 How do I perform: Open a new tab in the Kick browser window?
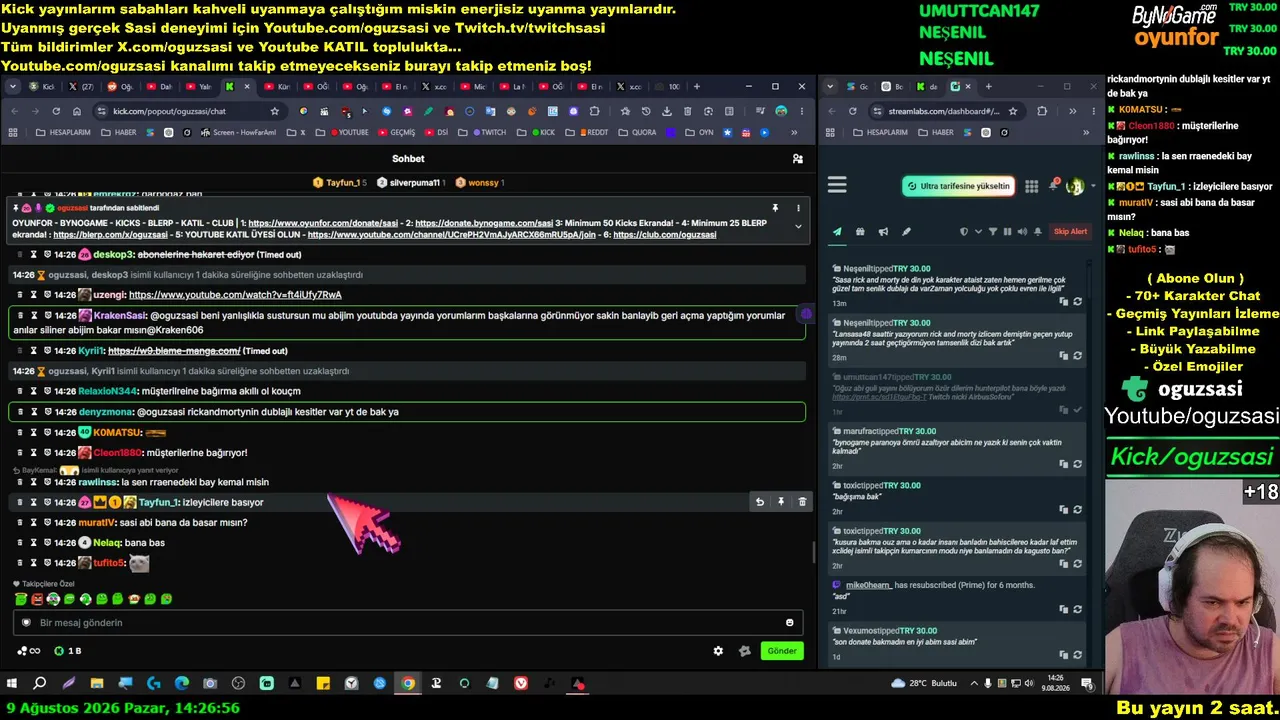696,87
